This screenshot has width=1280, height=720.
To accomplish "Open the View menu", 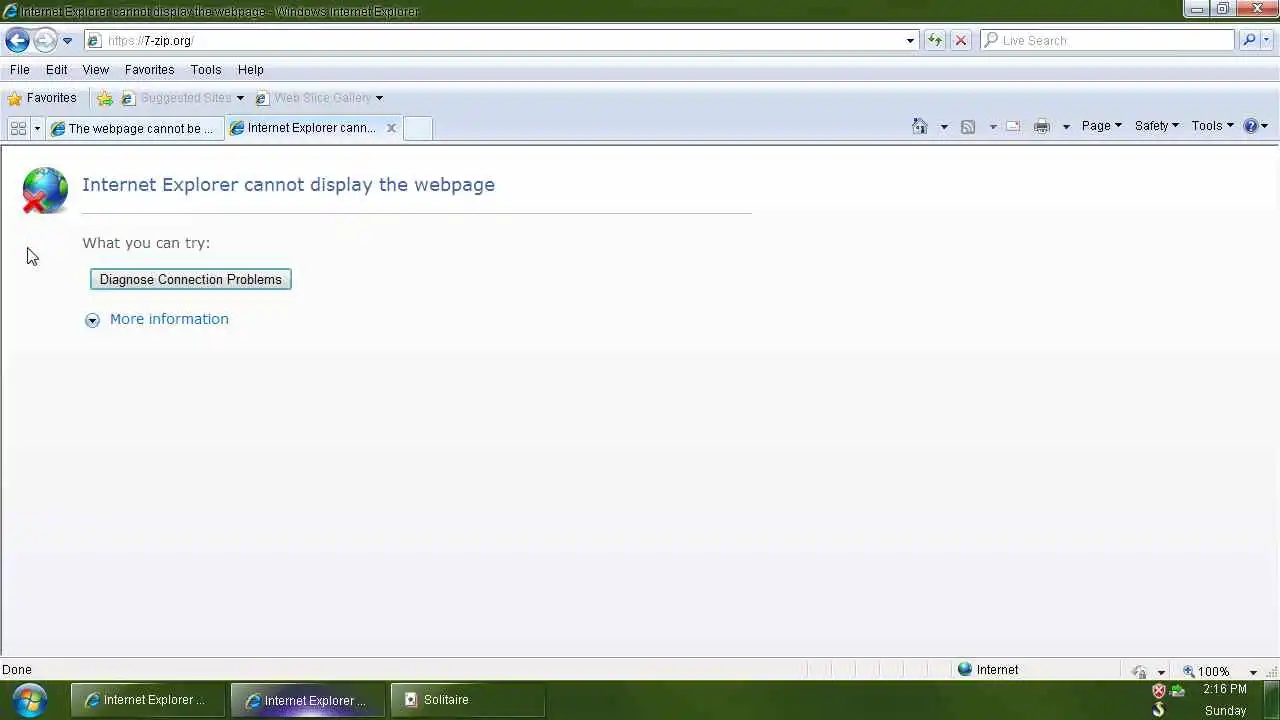I will (x=95, y=70).
